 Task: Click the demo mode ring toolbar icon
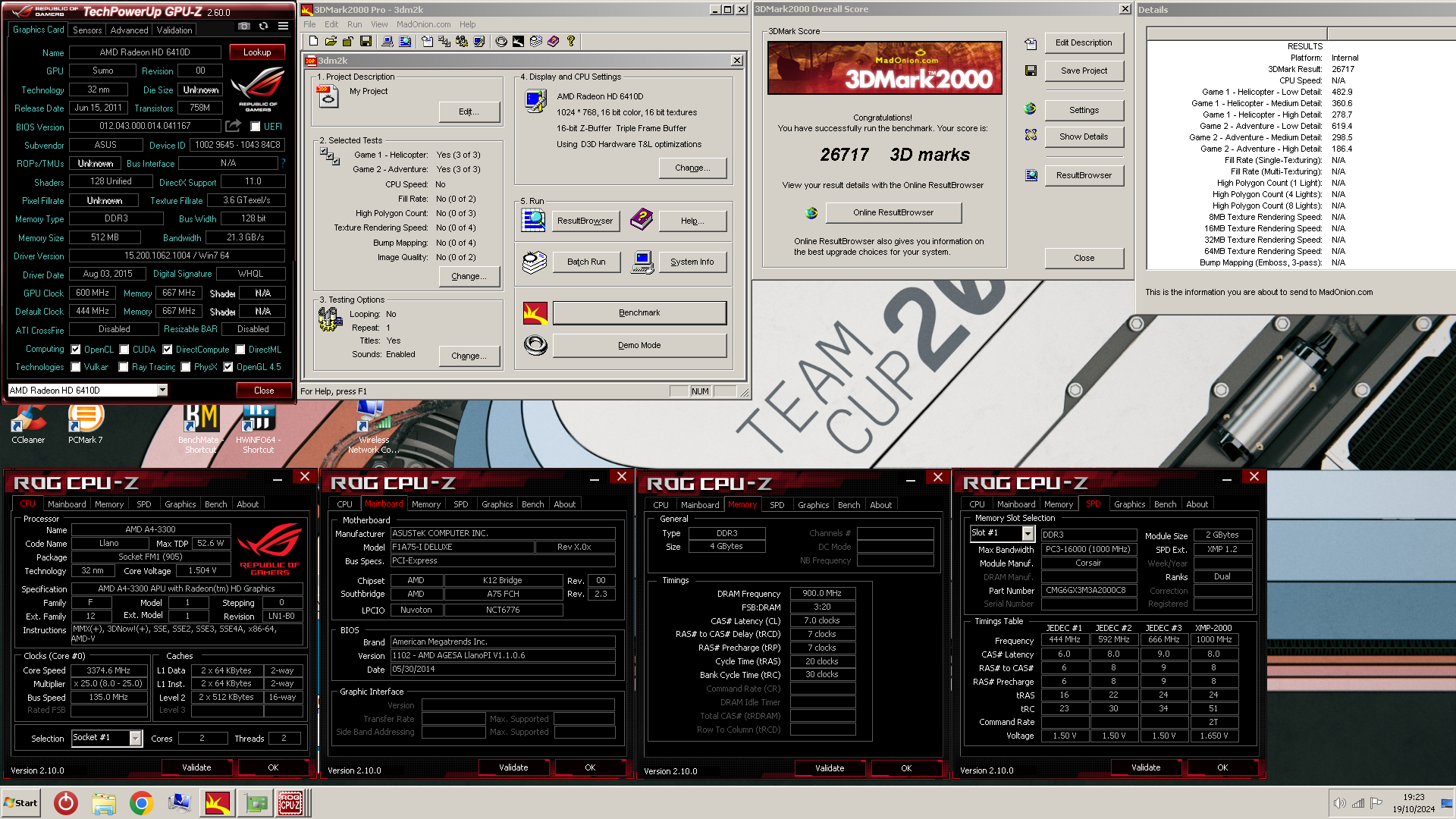[x=501, y=41]
